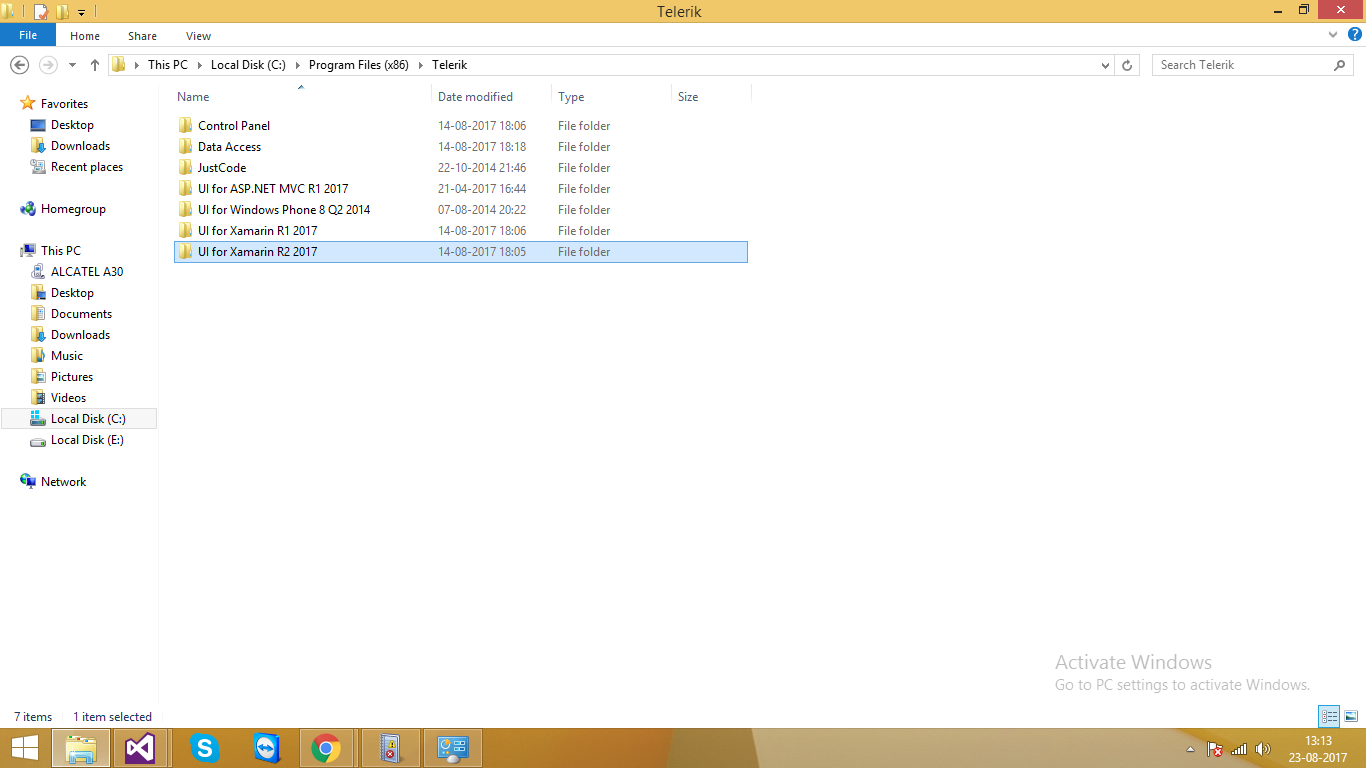Open the Customize Quick Access Toolbar dropdown
1366x768 pixels.
82,12
